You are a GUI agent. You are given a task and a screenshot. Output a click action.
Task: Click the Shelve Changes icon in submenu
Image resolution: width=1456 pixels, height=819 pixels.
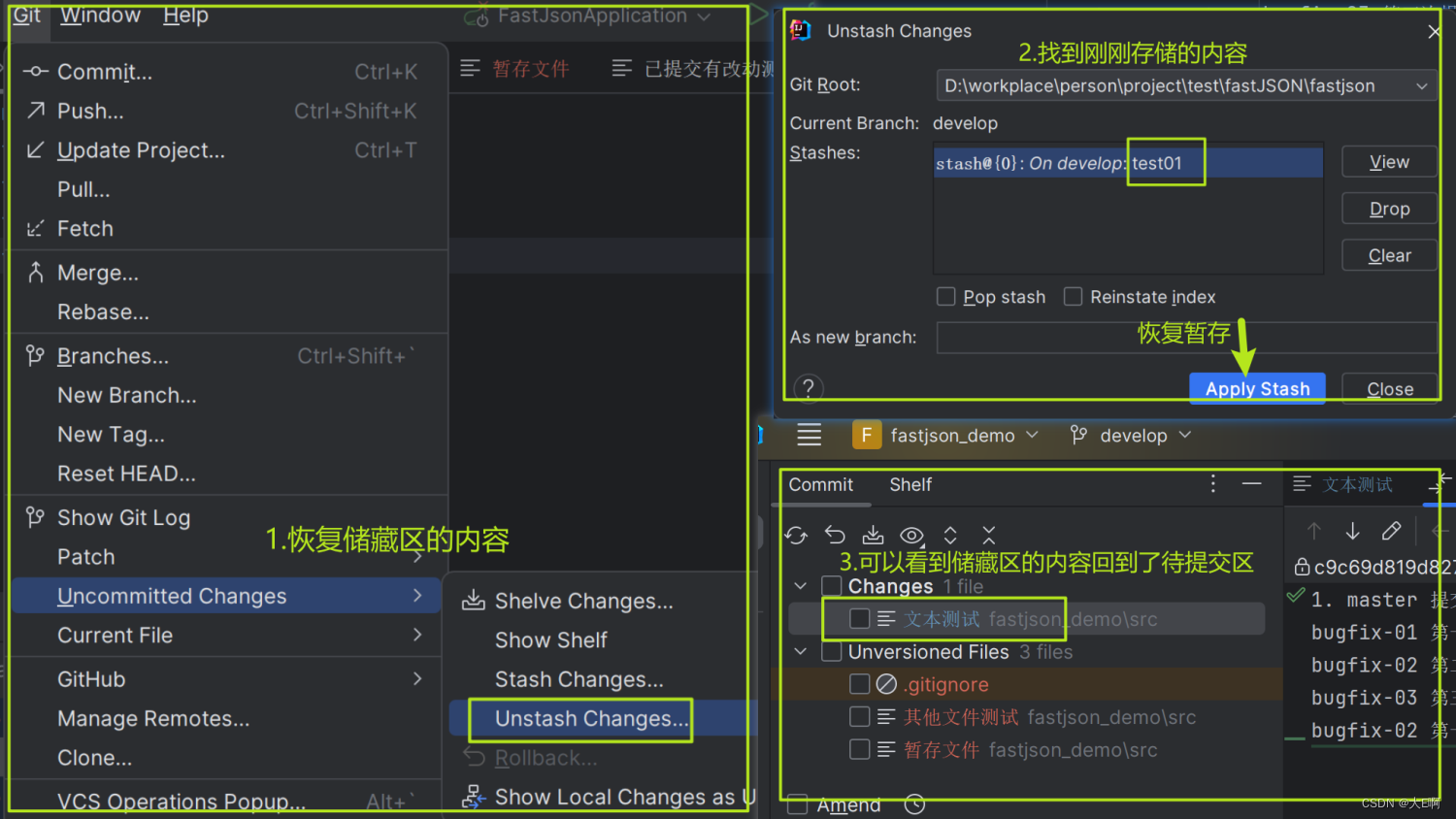click(474, 600)
